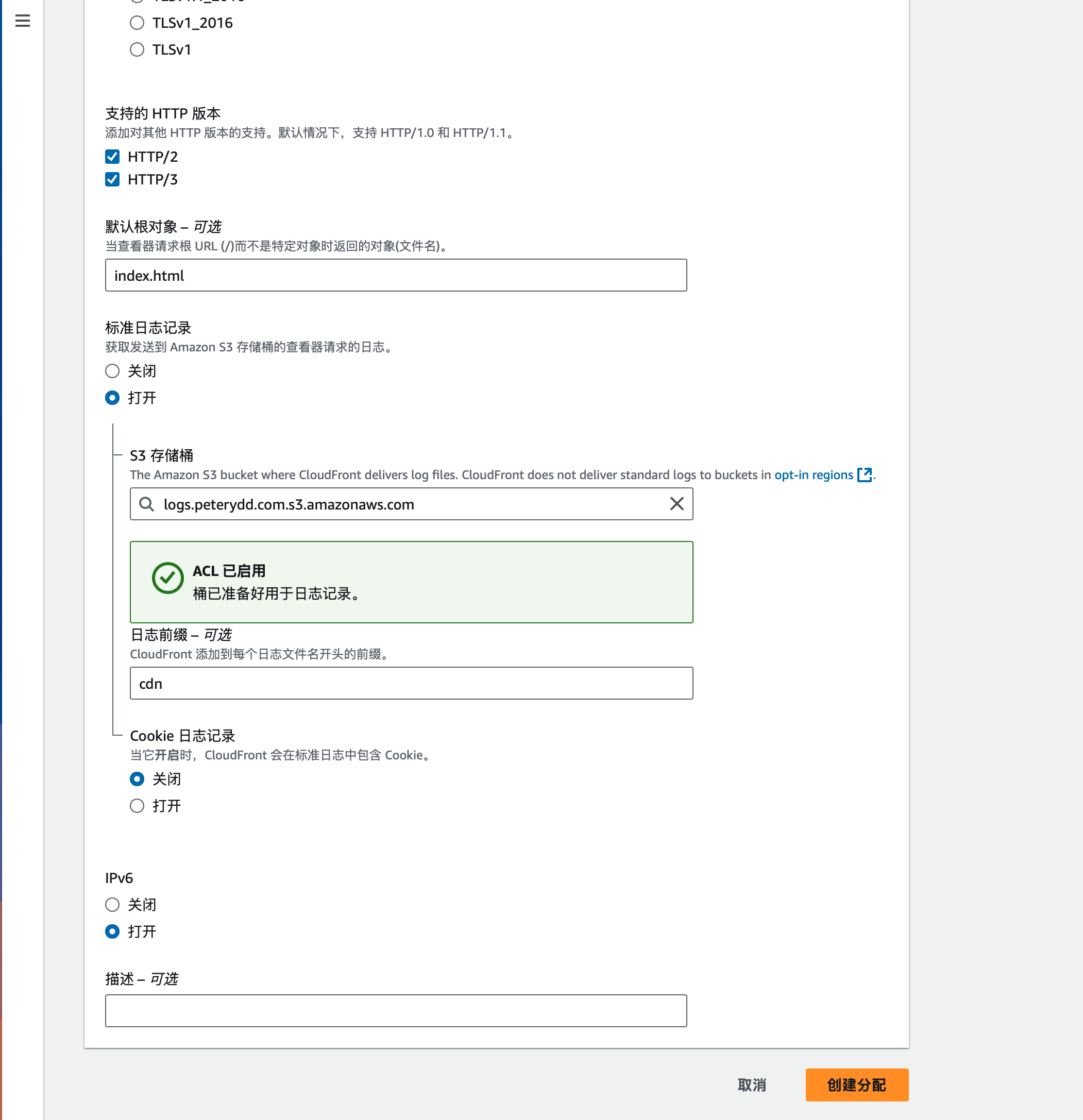Screen dimensions: 1083x1120
Task: Select 关闭 for Cookie logging
Action: (x=137, y=779)
